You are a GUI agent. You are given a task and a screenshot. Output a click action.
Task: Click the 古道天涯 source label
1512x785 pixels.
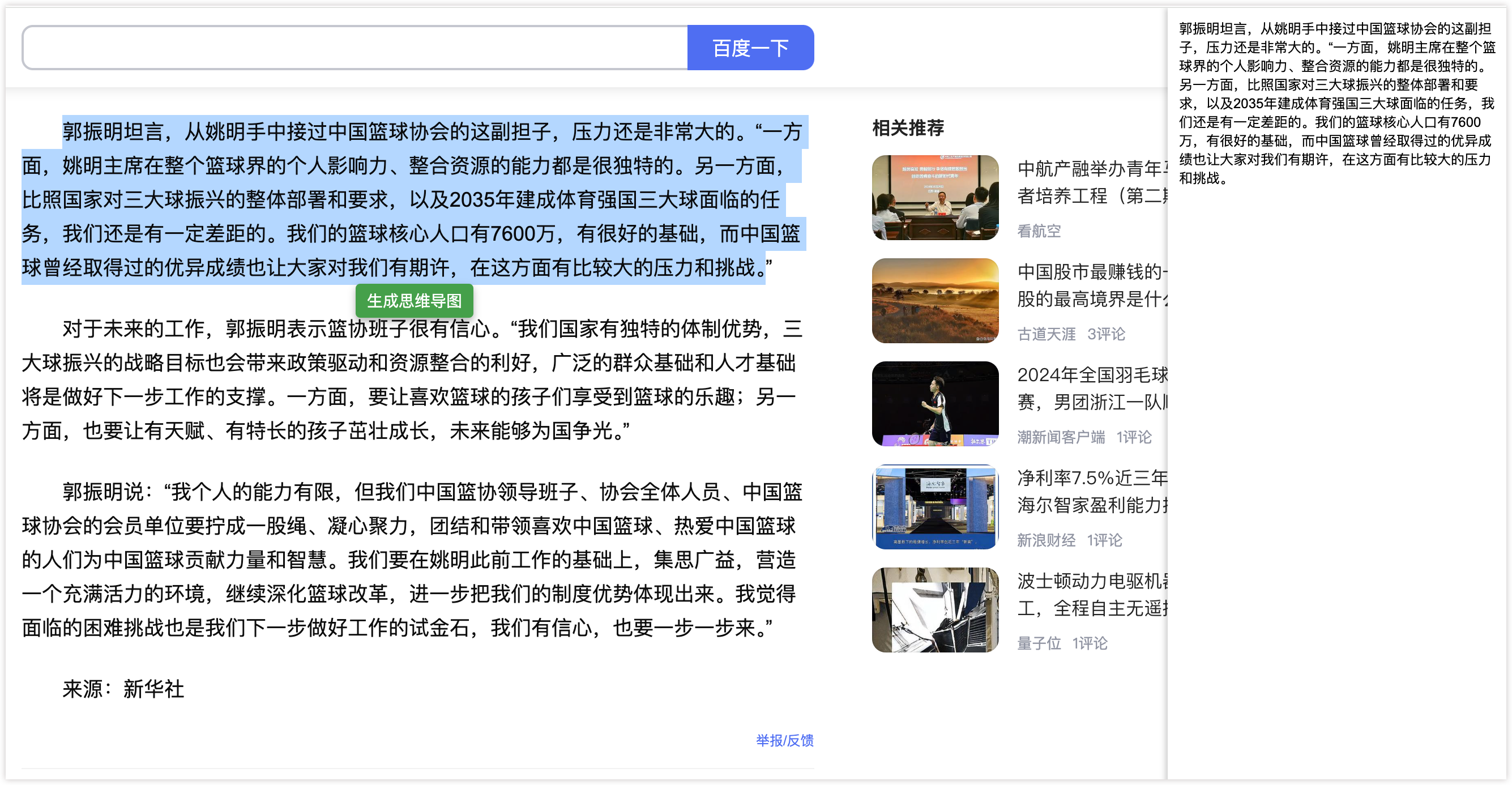tap(1046, 334)
